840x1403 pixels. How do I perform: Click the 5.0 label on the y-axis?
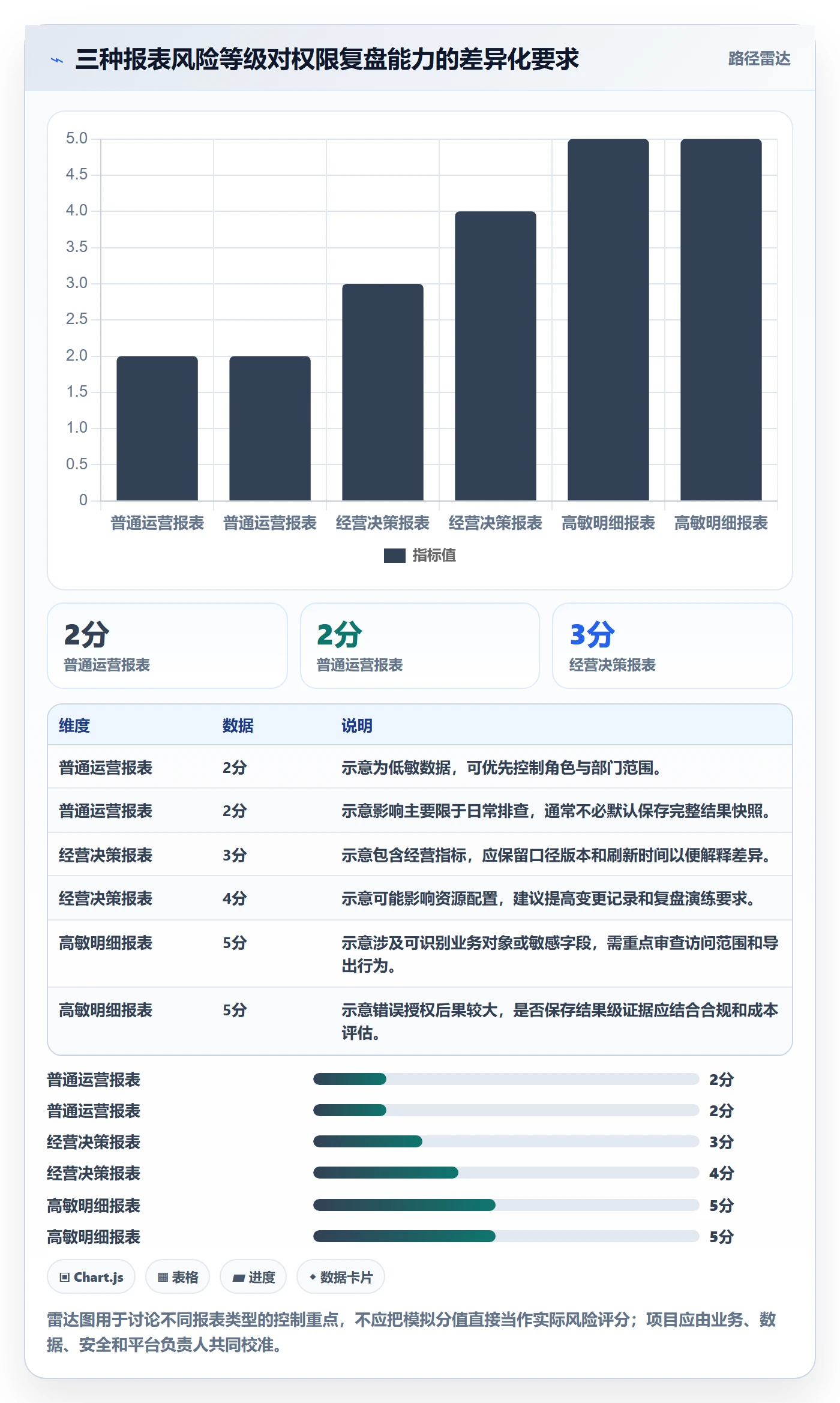point(77,139)
